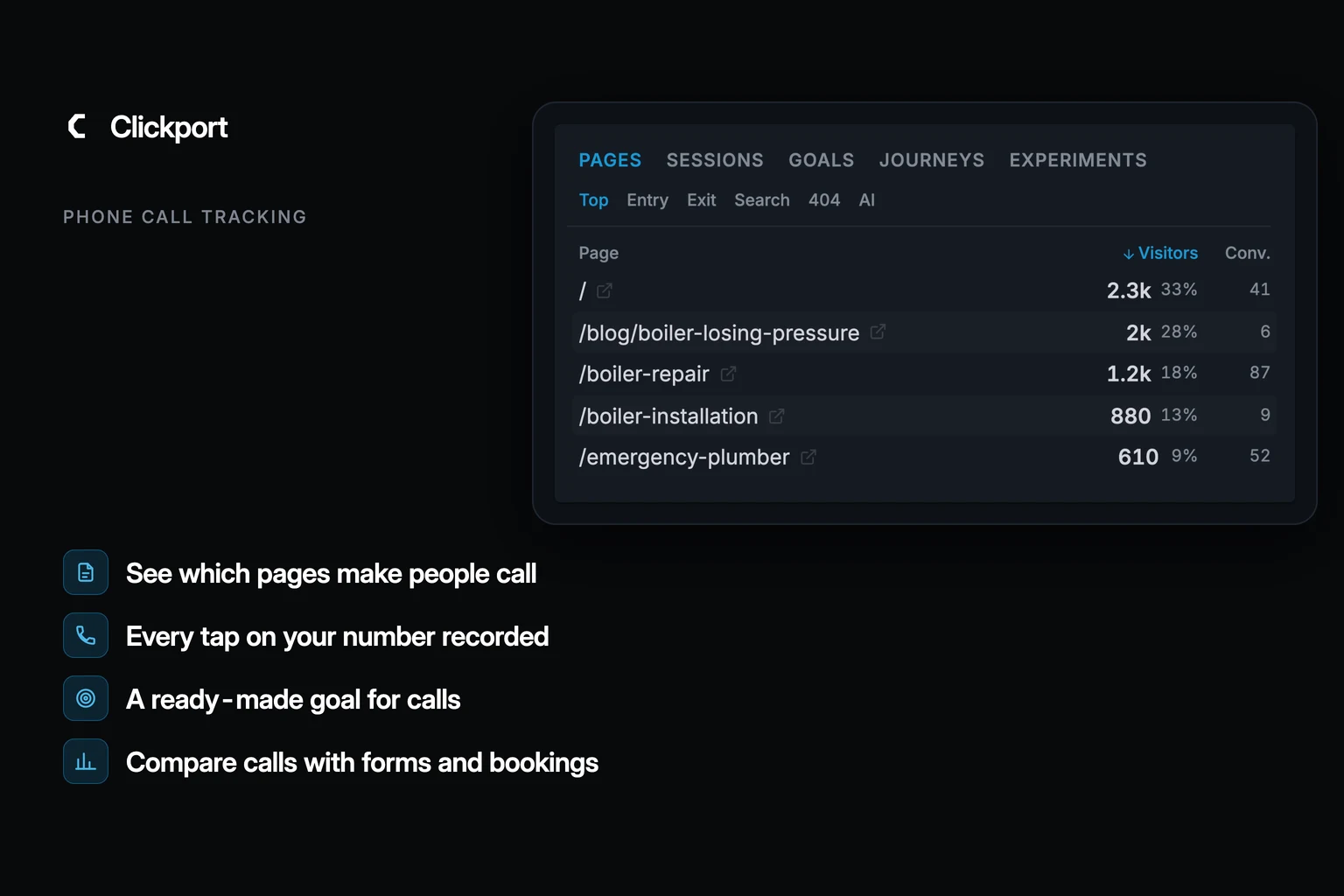Click the 87 conversions value for /boiler-repair

[1260, 373]
